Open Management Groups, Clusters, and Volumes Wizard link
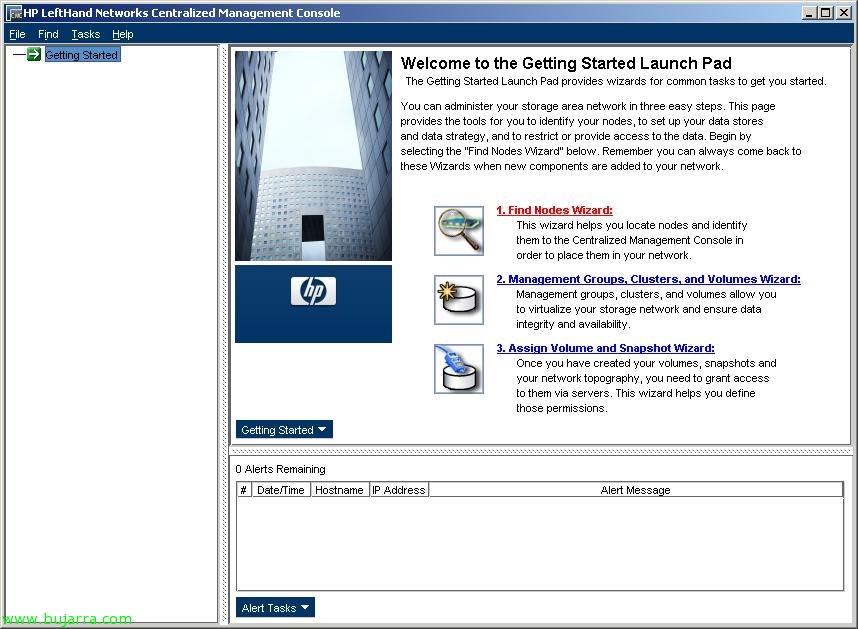The height and width of the screenshot is (629, 858). tap(648, 280)
